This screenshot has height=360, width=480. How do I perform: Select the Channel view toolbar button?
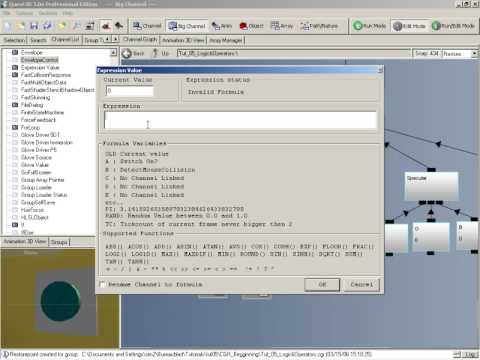pyautogui.click(x=147, y=26)
